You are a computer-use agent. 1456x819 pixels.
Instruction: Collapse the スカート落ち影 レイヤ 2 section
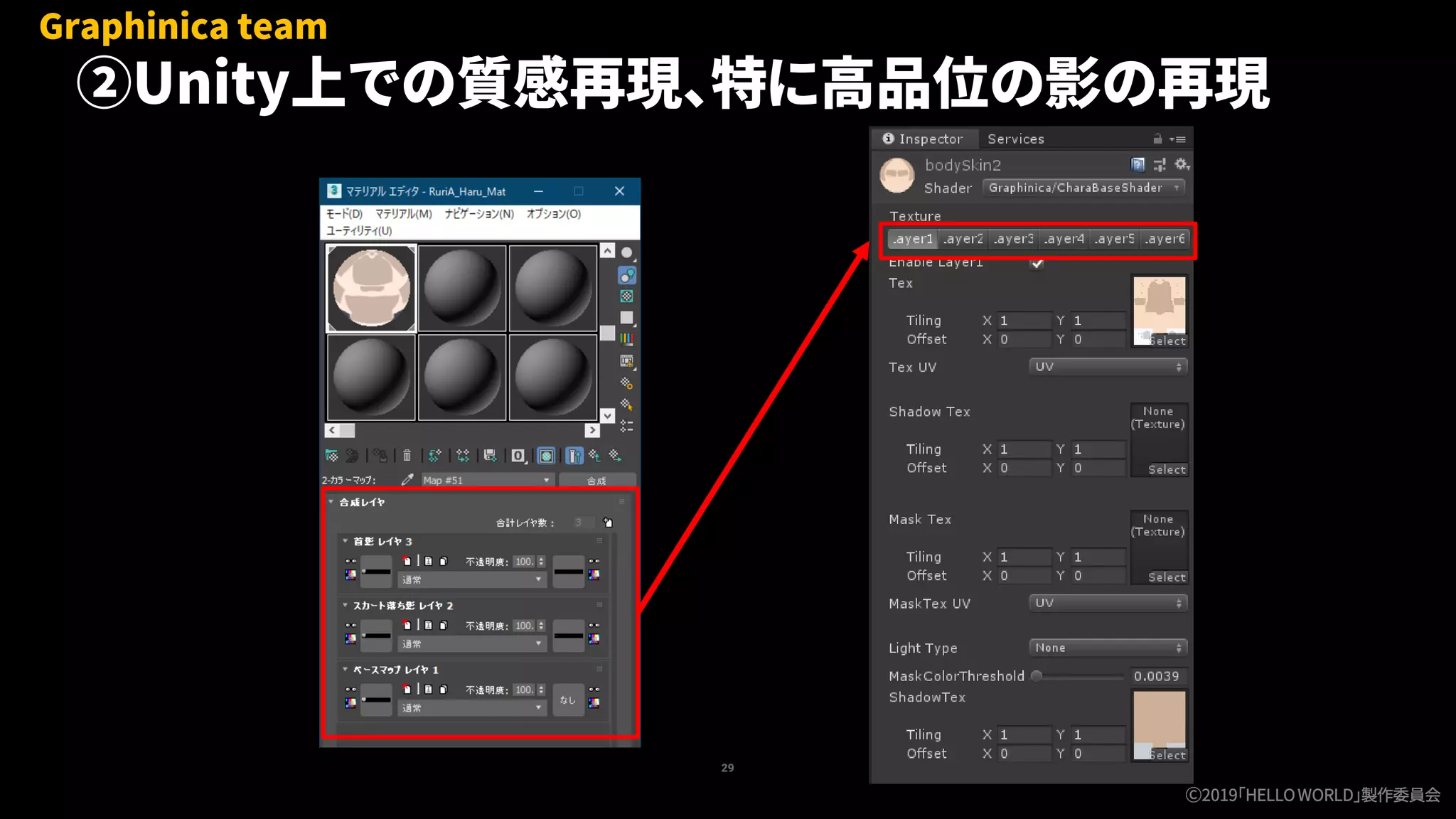346,605
